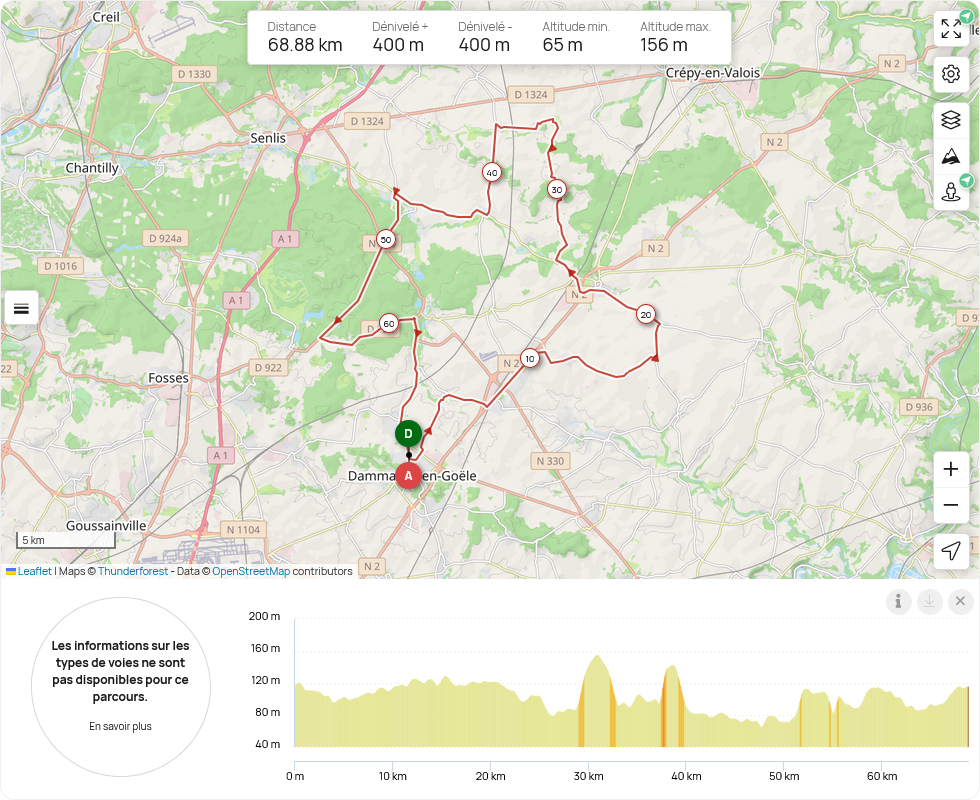Image resolution: width=980 pixels, height=800 pixels.
Task: Show elevation profile info
Action: 899,601
